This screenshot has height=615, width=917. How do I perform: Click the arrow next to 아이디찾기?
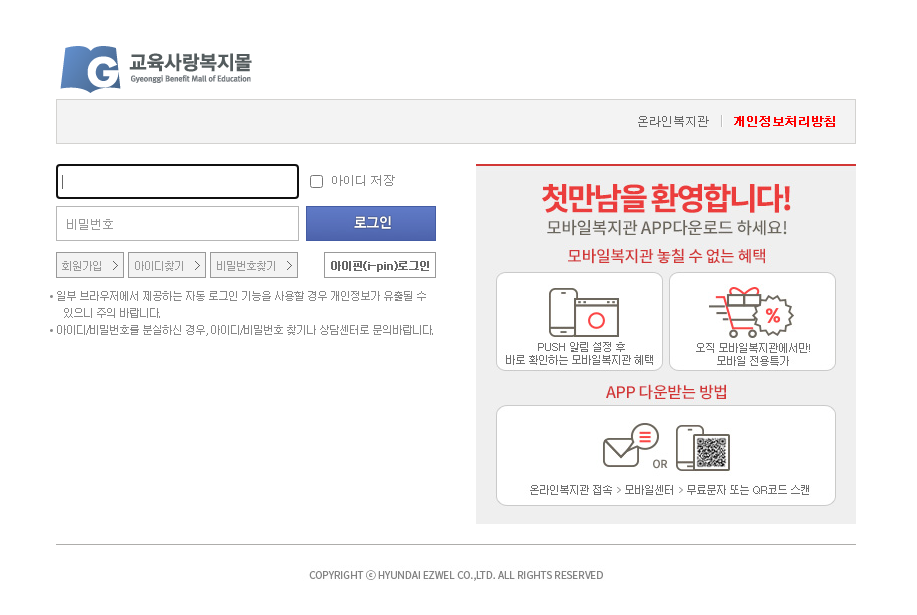point(196,265)
